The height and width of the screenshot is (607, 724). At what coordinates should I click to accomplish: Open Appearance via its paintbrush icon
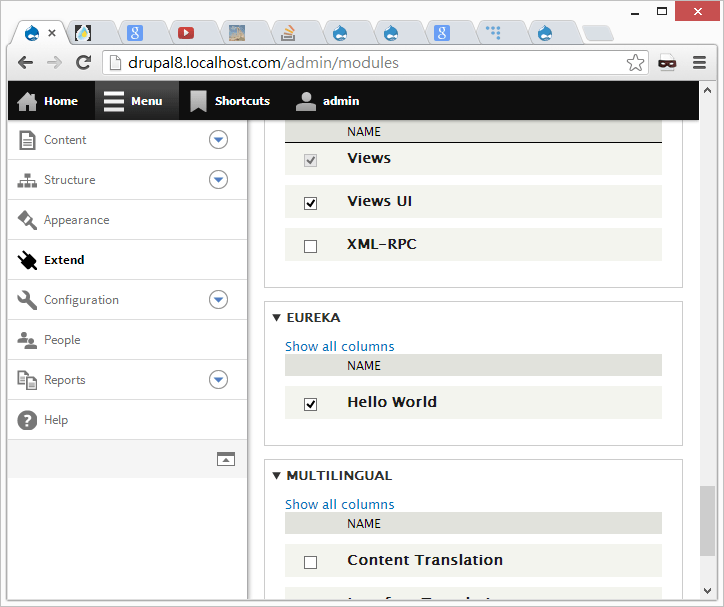pos(27,220)
